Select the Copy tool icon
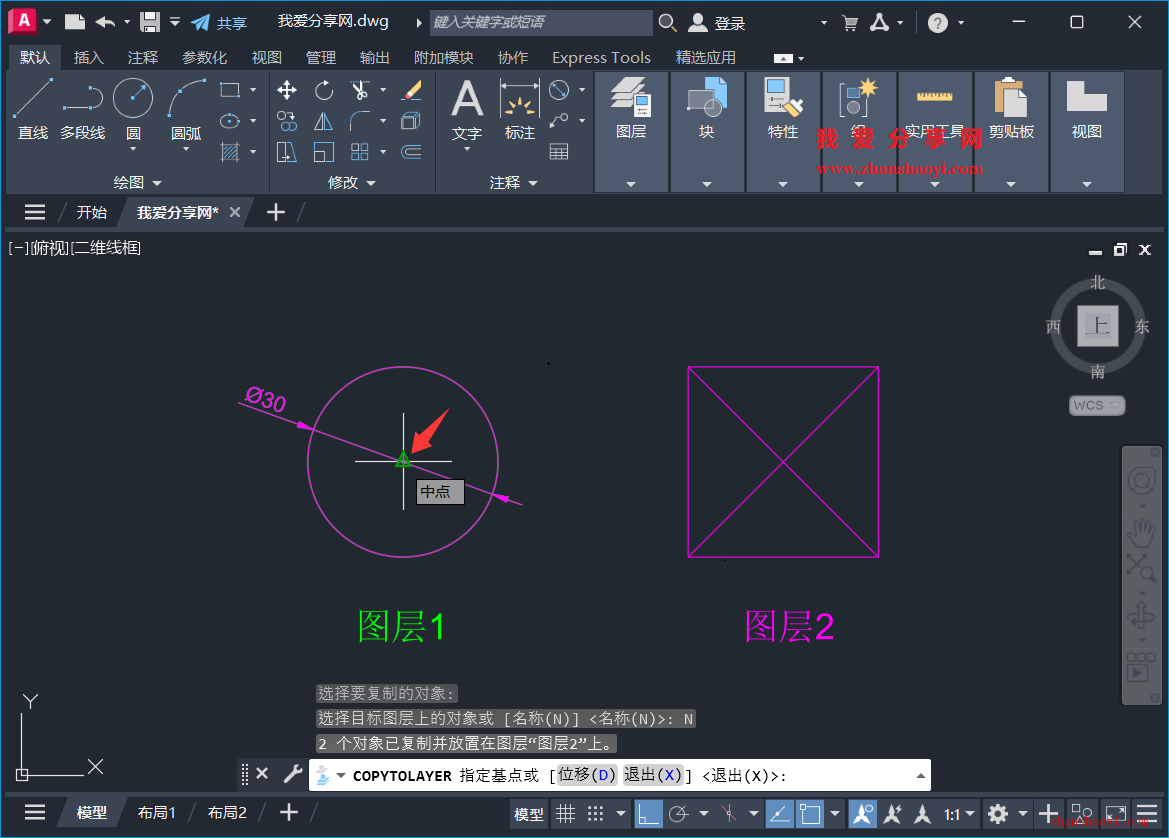The height and width of the screenshot is (838, 1169). coord(287,121)
